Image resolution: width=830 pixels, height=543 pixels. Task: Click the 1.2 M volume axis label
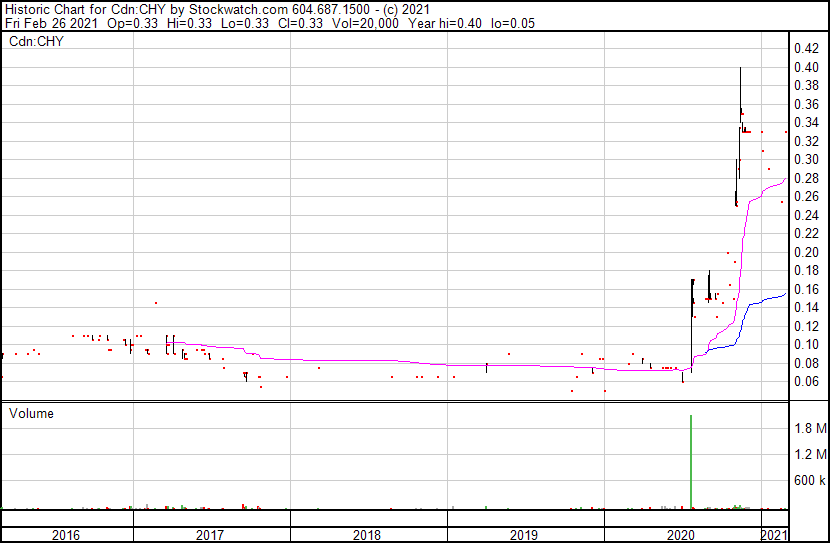click(x=809, y=455)
